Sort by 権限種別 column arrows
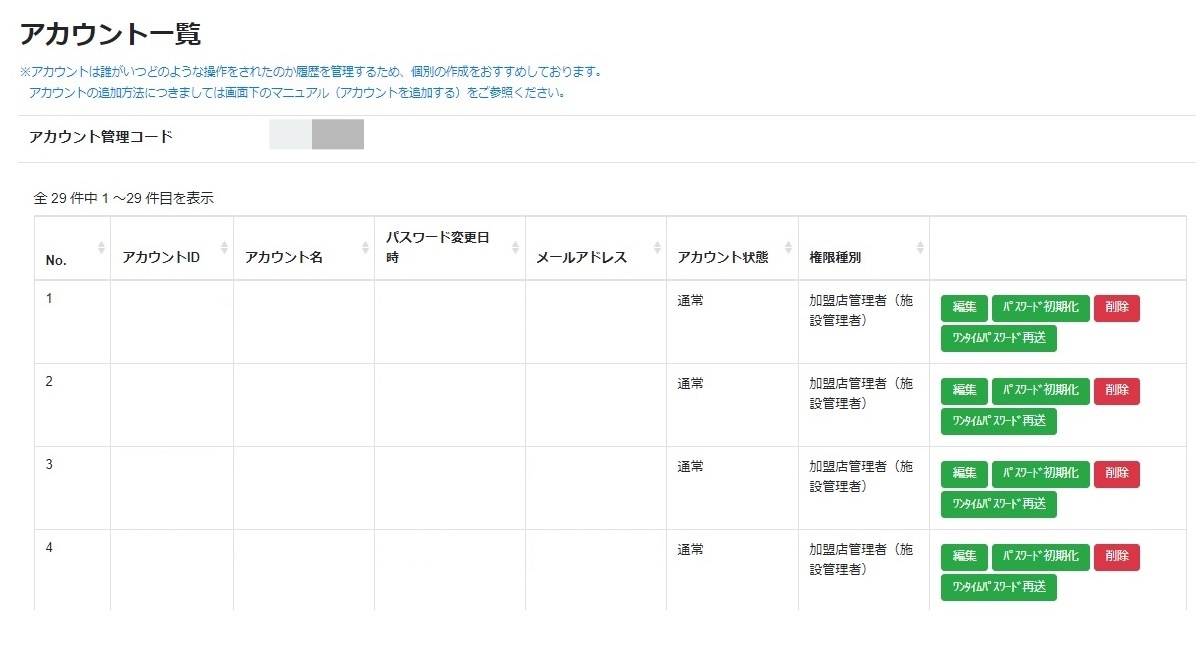This screenshot has height=645, width=1196. (x=921, y=248)
